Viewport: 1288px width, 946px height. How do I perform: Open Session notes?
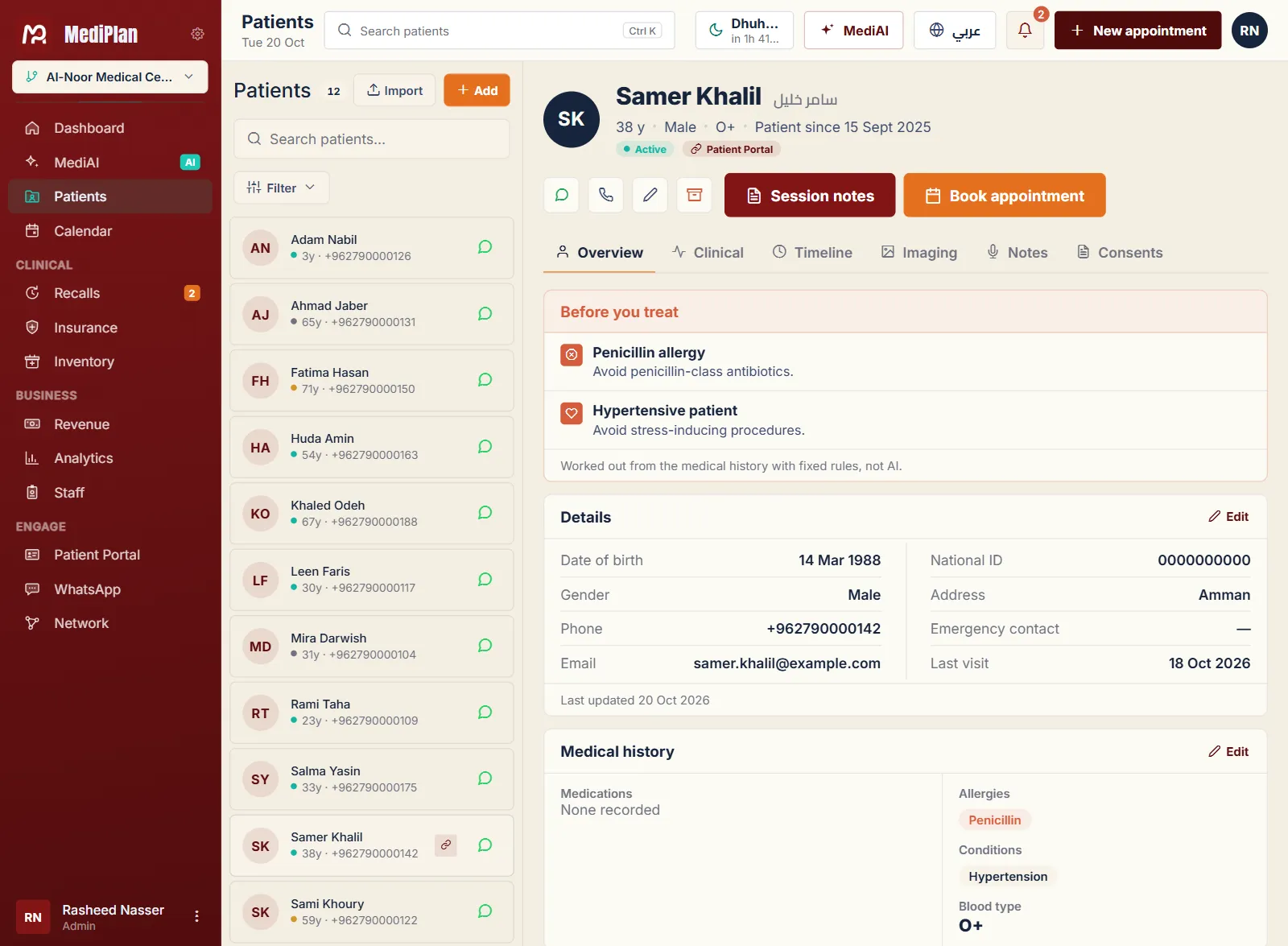tap(810, 196)
